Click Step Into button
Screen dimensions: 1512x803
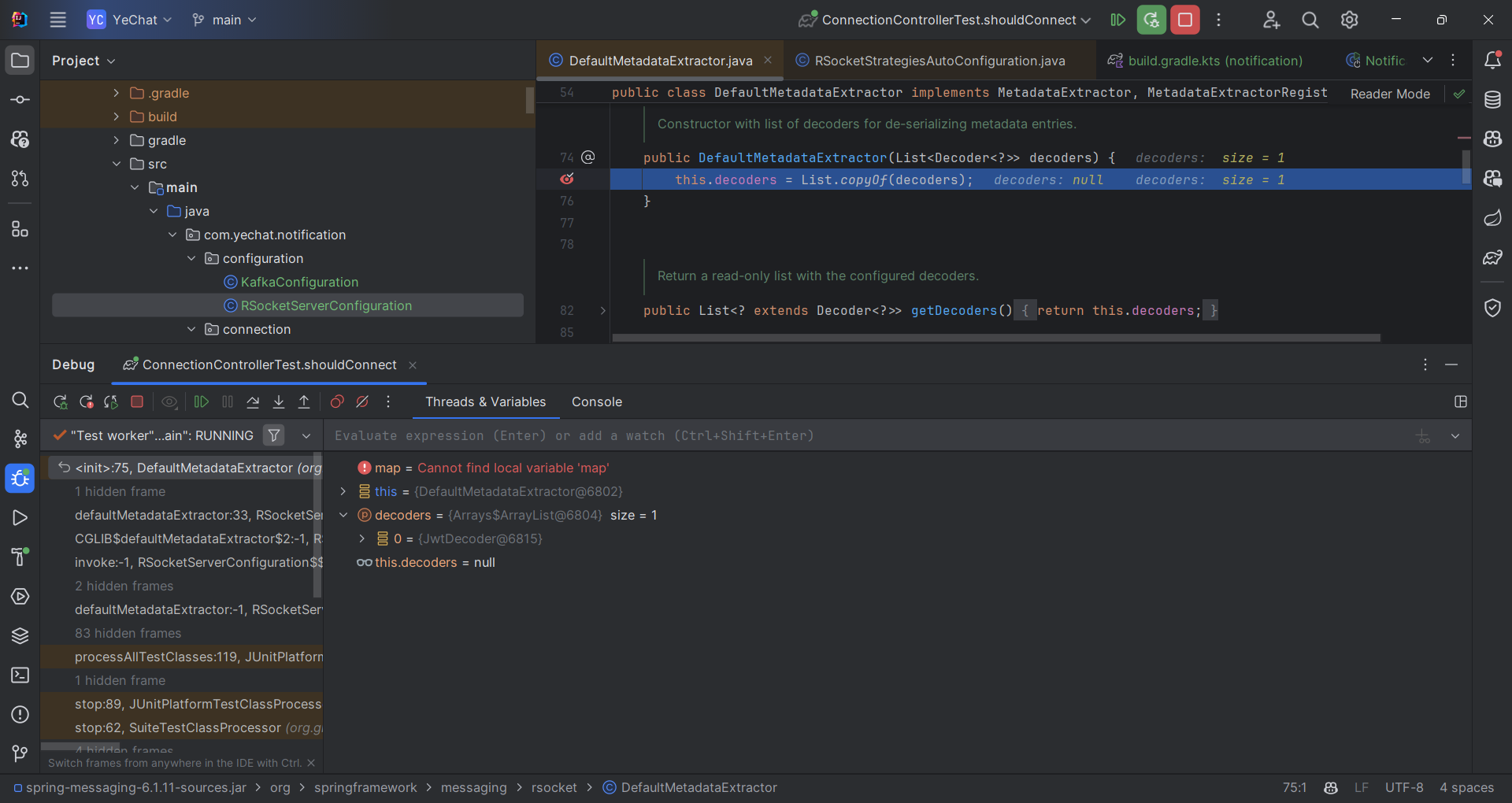279,402
